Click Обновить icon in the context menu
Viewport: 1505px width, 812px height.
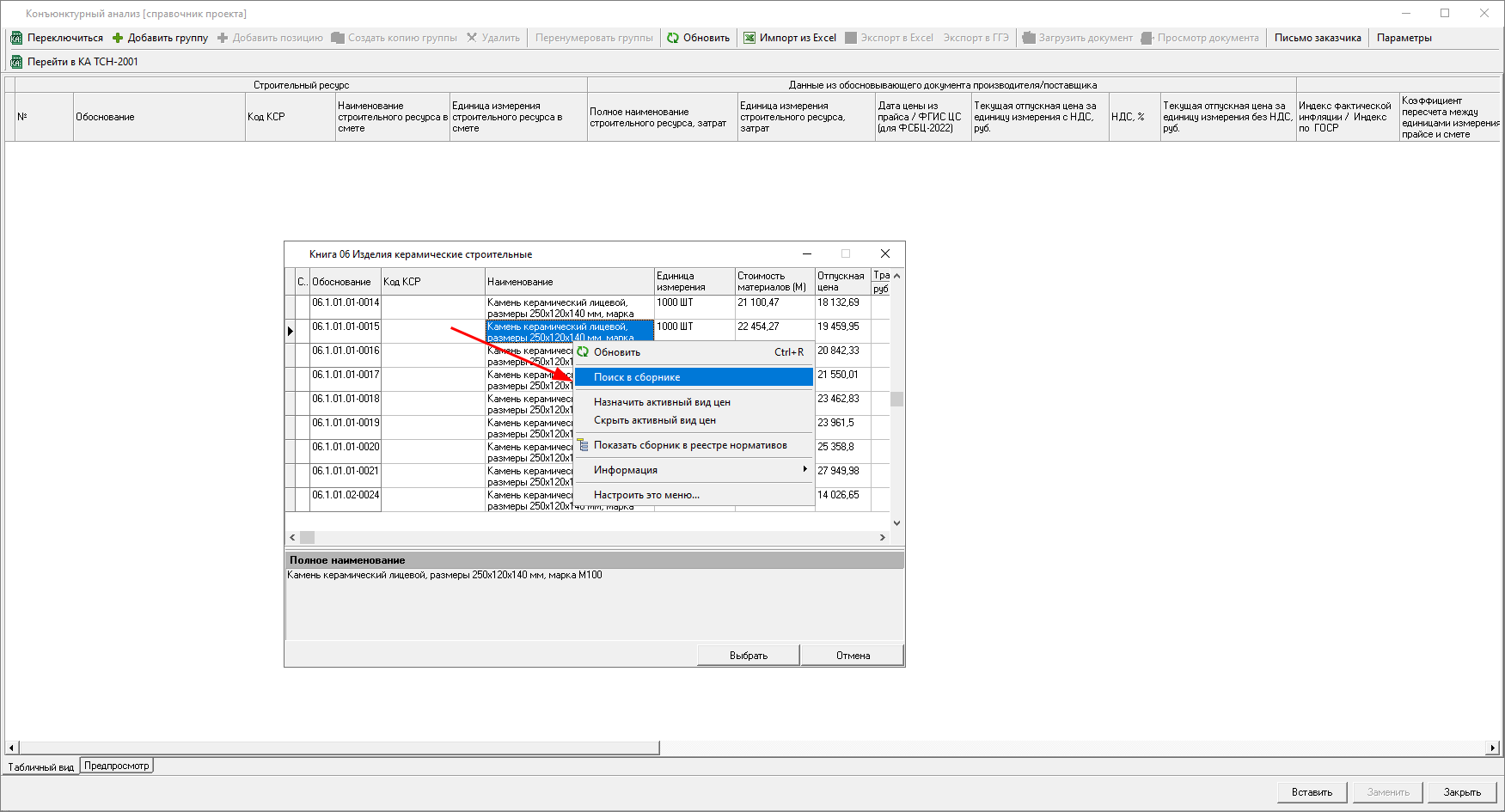tap(583, 352)
